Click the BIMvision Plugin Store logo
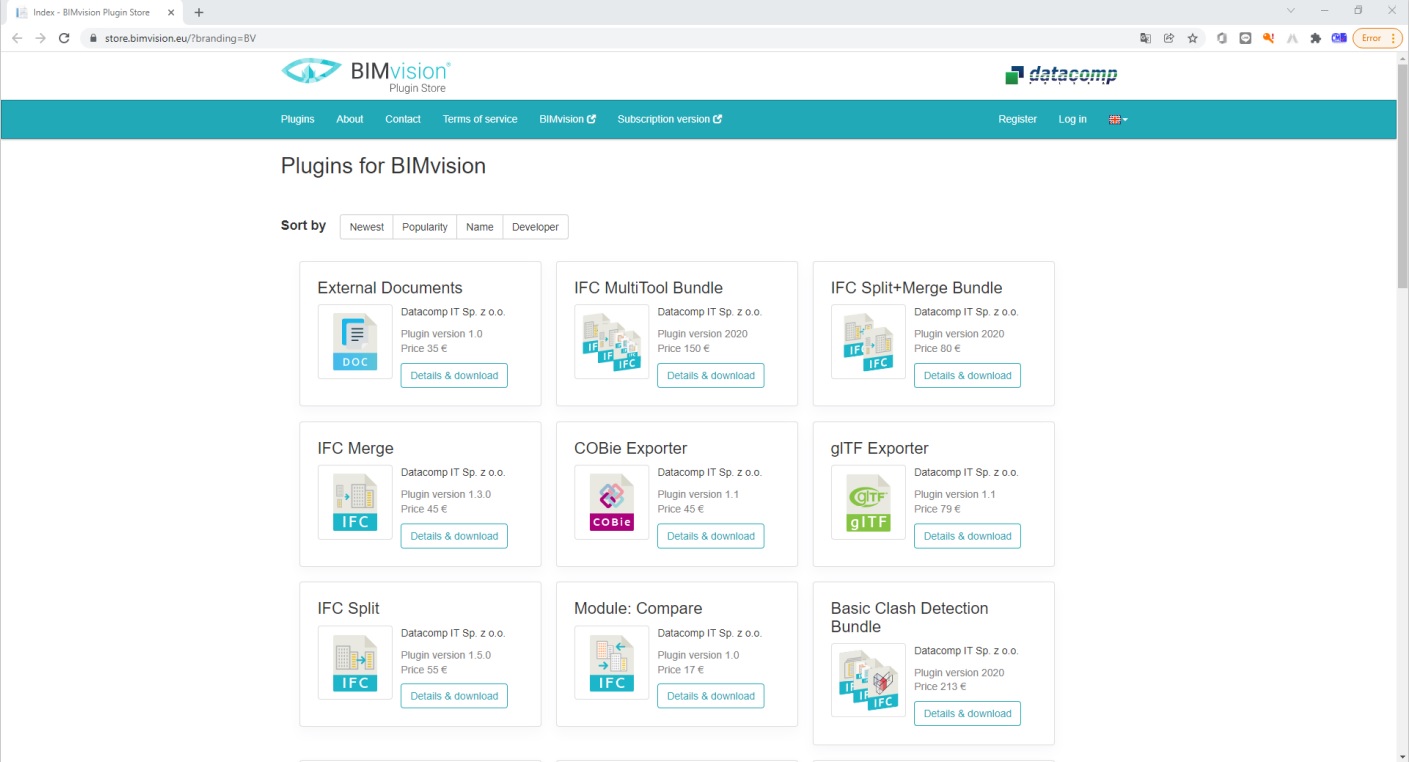This screenshot has width=1409, height=762. tap(366, 75)
